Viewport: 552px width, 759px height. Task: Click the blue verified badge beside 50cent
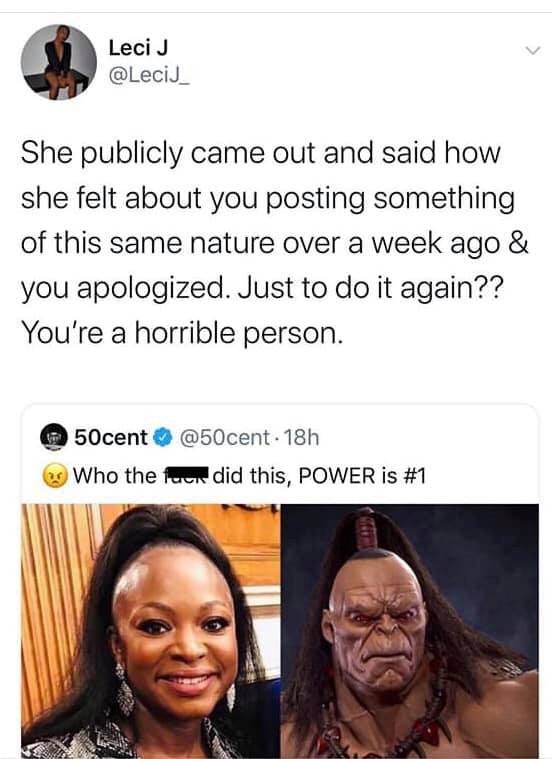(x=163, y=438)
